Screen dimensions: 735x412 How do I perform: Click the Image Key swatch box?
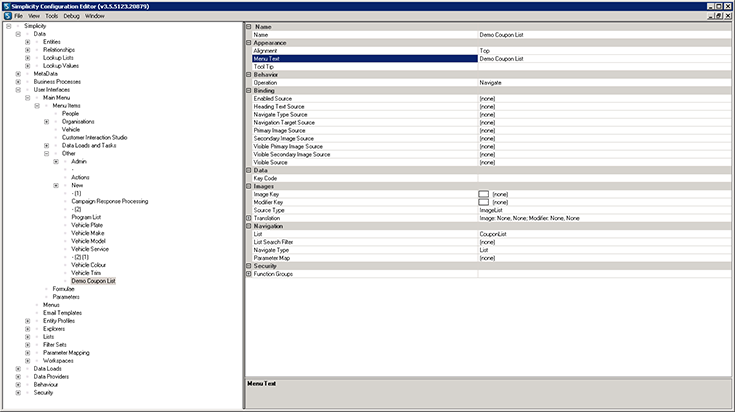[483, 194]
